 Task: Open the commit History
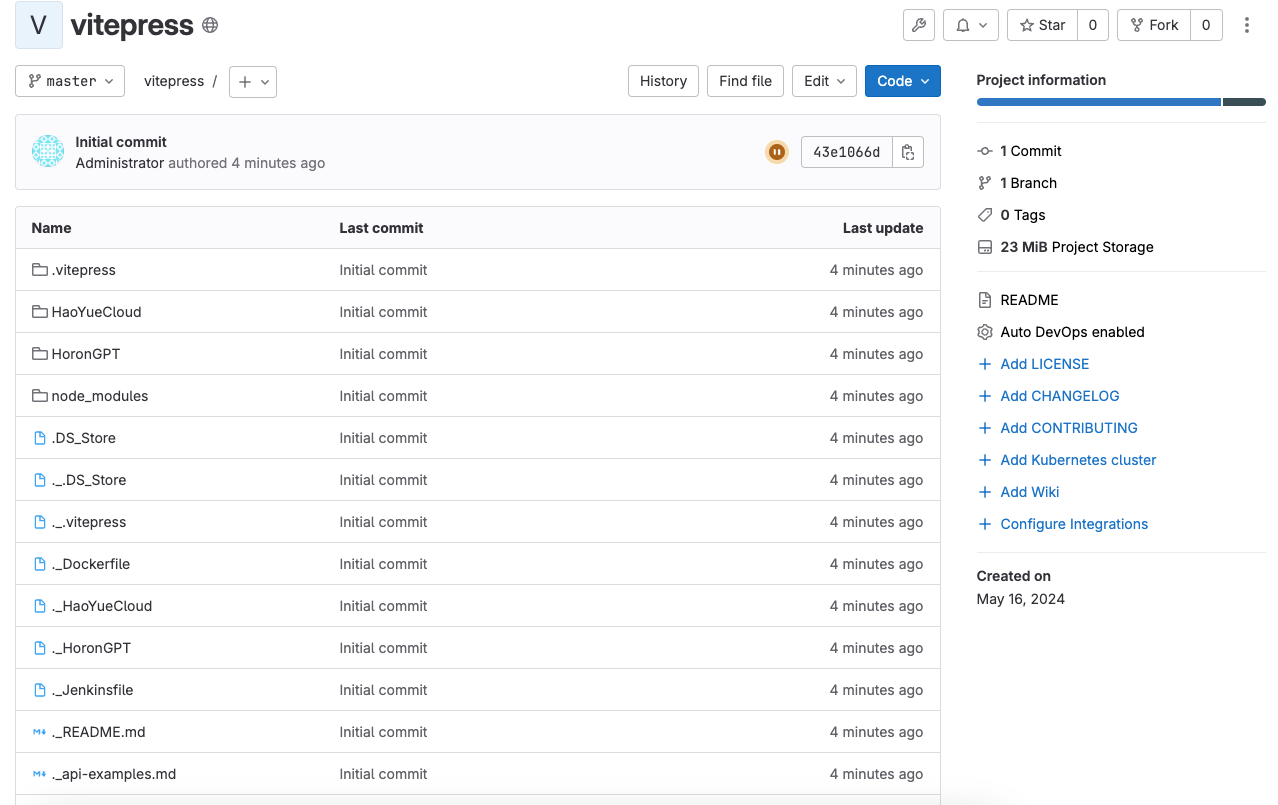(x=663, y=81)
